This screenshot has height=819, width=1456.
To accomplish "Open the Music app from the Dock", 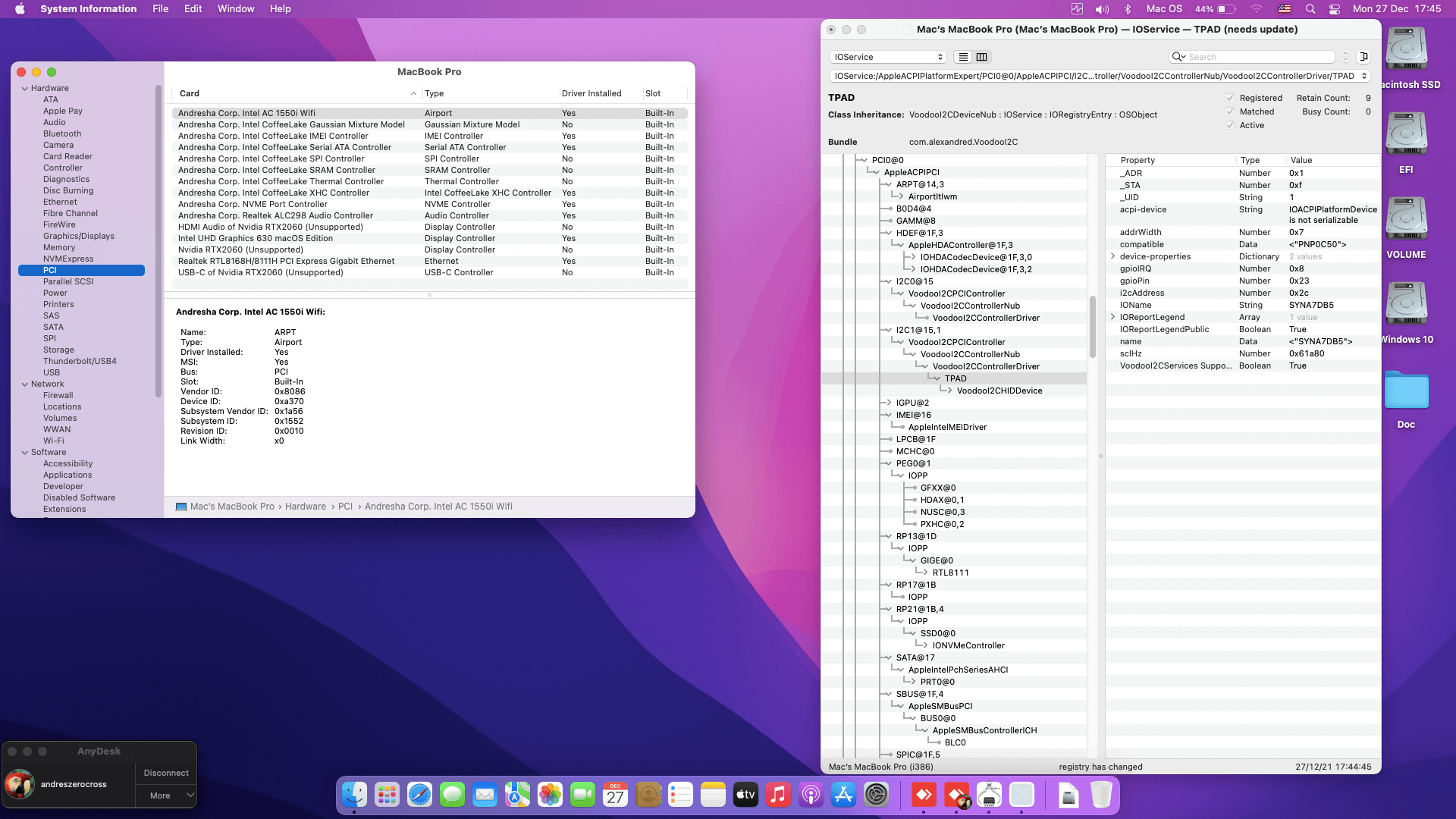I will click(778, 795).
